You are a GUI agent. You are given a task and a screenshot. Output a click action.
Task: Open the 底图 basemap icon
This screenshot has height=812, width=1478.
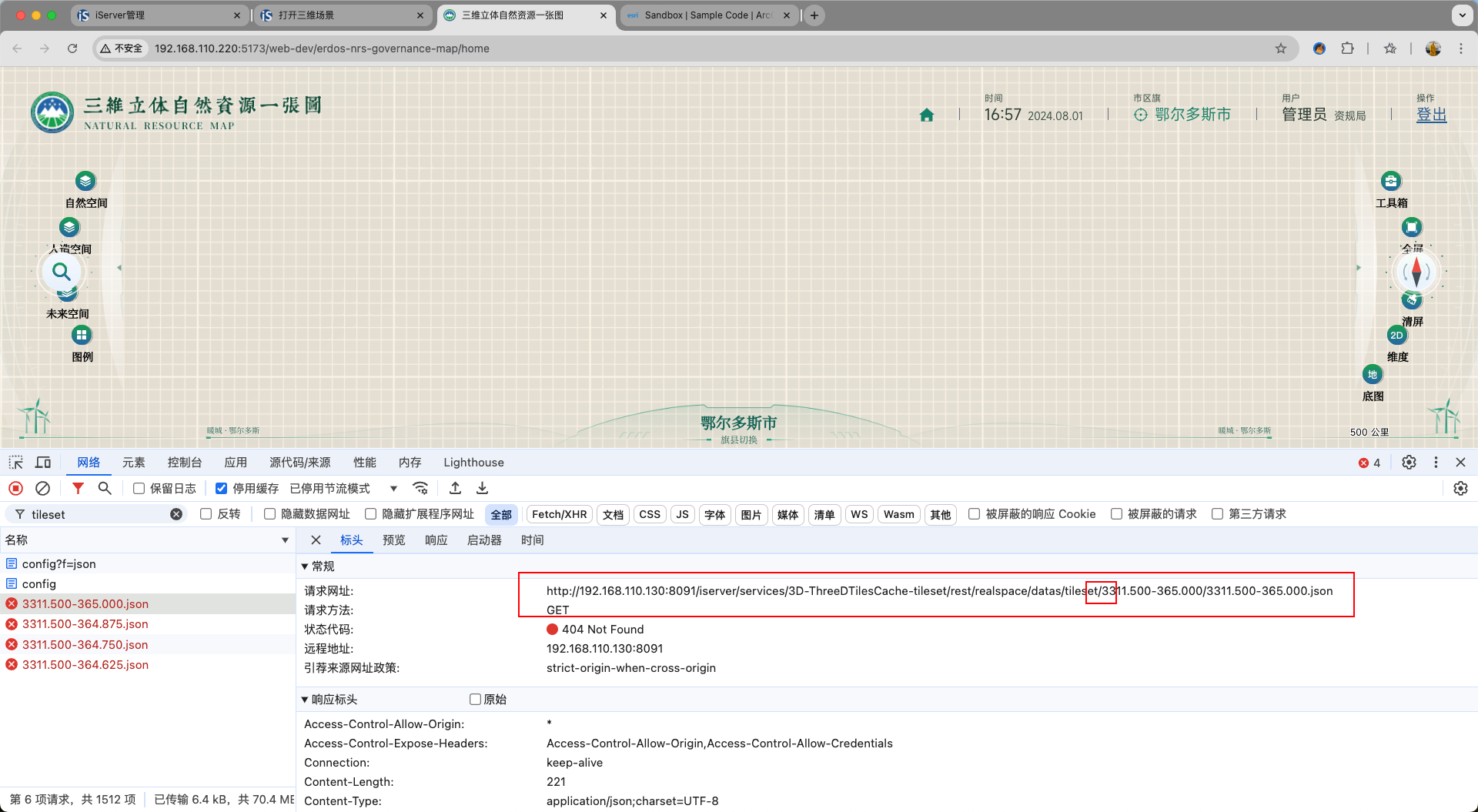coord(1373,374)
